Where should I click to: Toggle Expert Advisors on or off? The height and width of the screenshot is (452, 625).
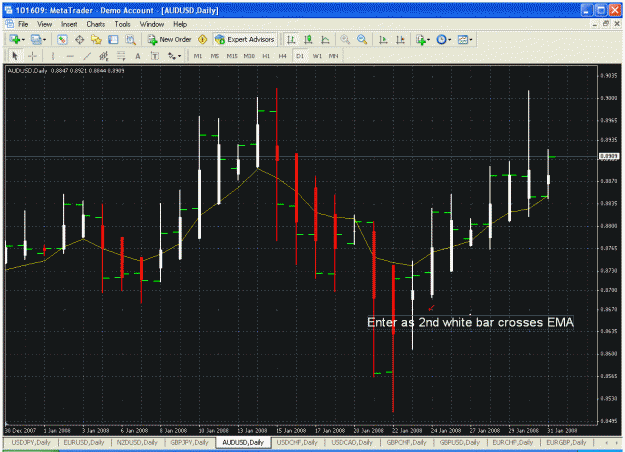point(245,39)
